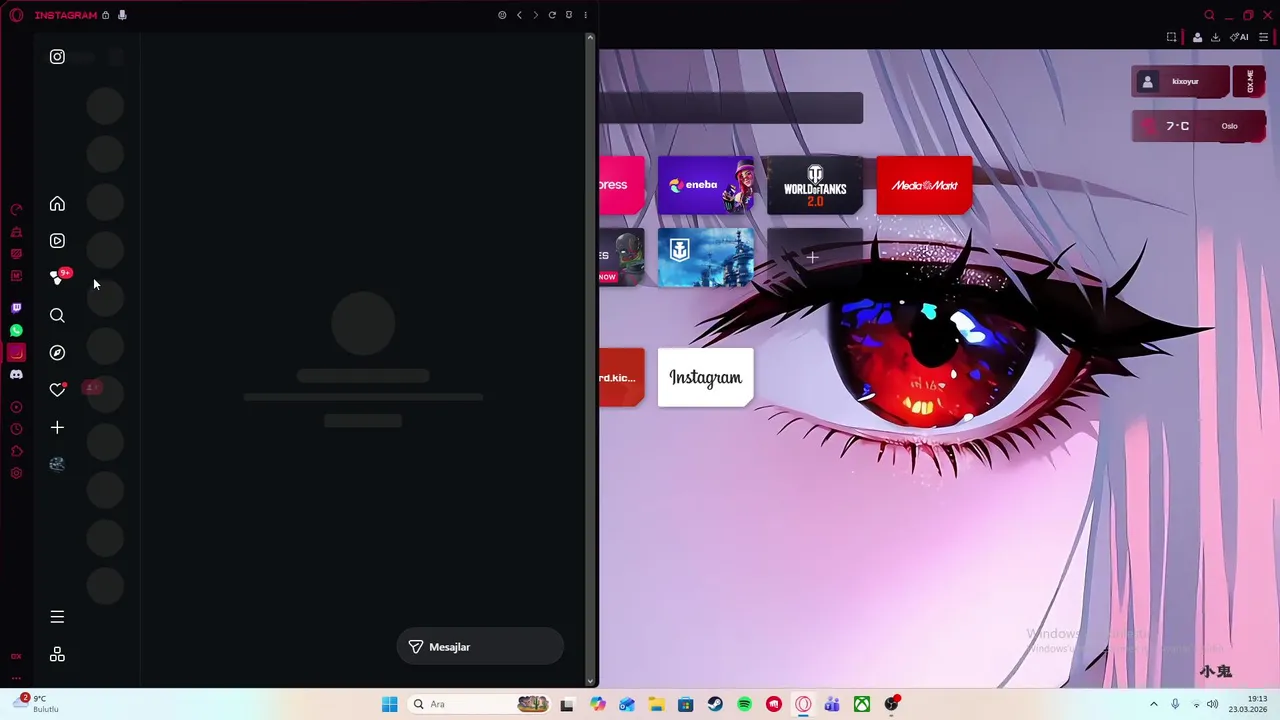Open Instagram Reels icon

click(57, 241)
